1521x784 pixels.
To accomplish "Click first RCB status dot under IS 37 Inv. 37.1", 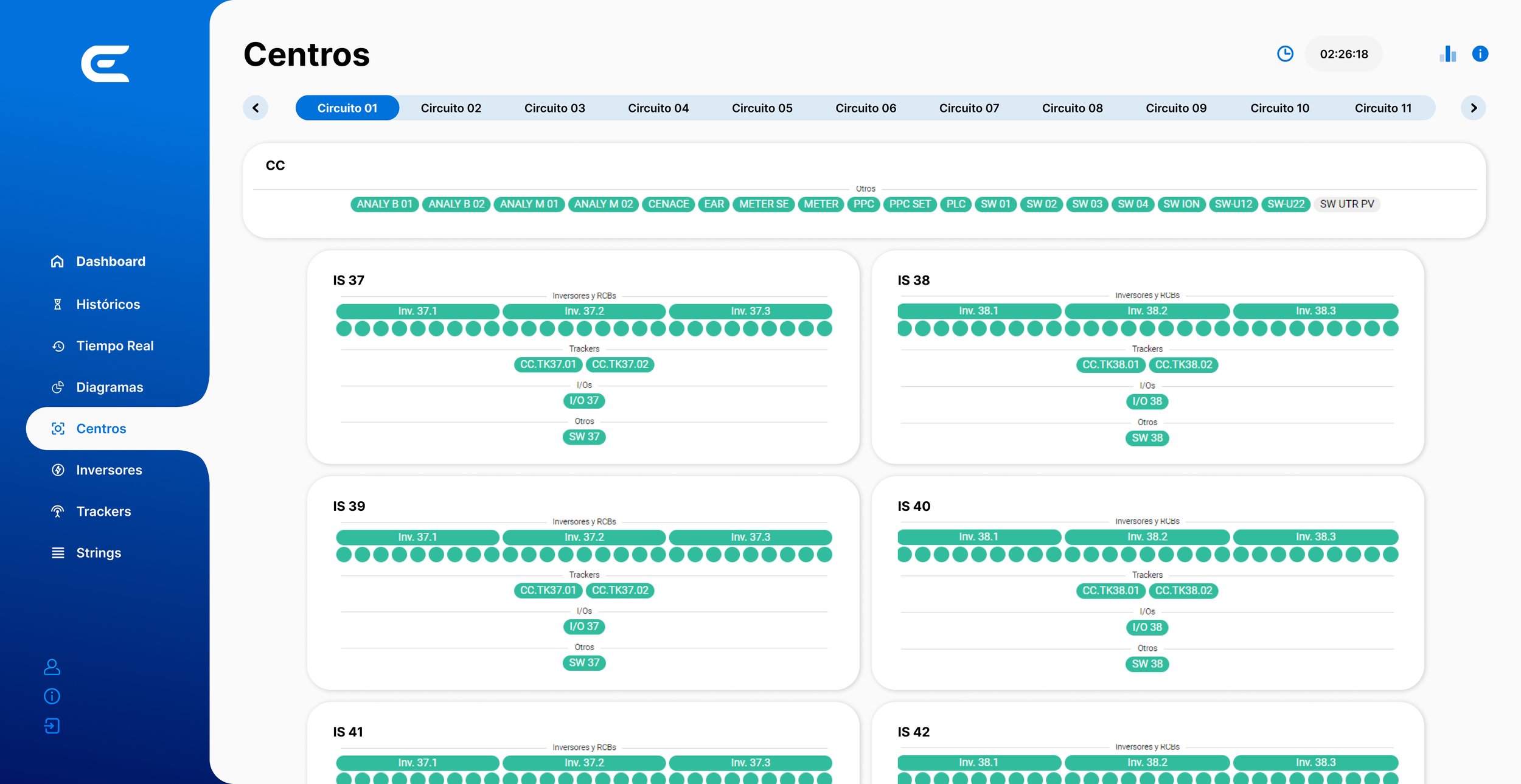I will pos(344,329).
